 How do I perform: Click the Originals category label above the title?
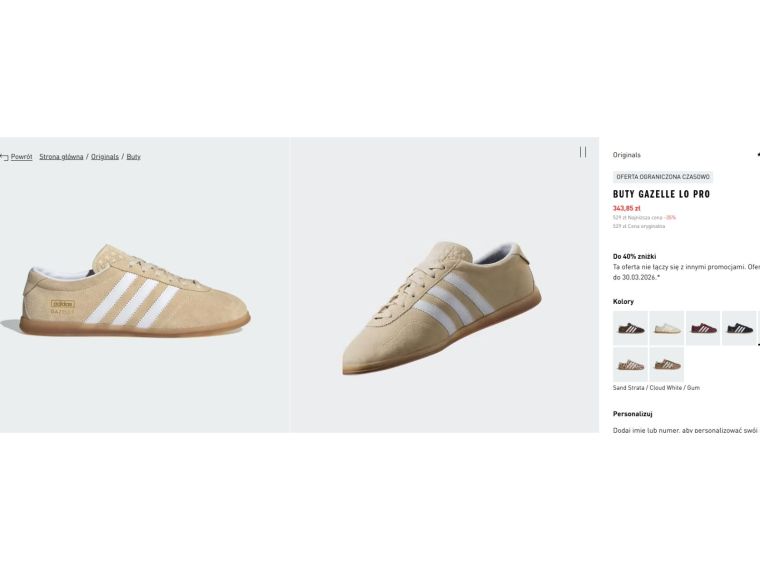coord(627,155)
